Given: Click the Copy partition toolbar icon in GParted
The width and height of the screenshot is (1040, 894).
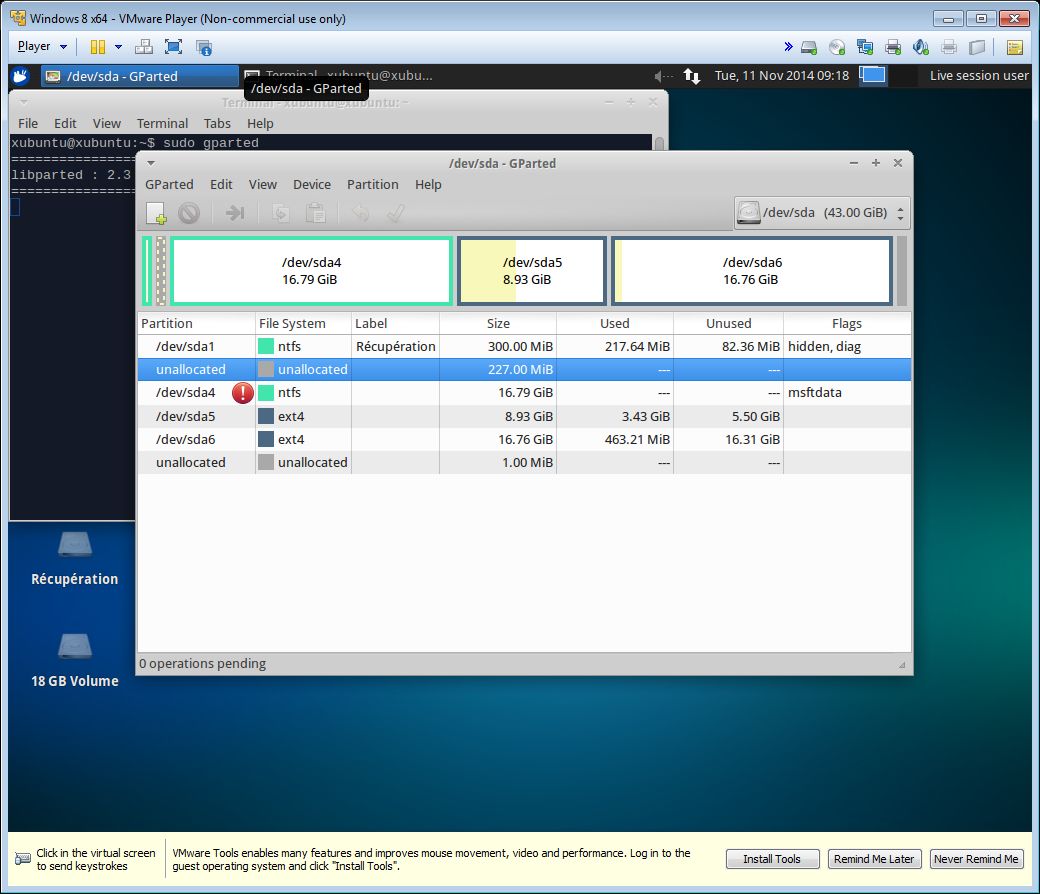Looking at the screenshot, I should click(x=281, y=213).
